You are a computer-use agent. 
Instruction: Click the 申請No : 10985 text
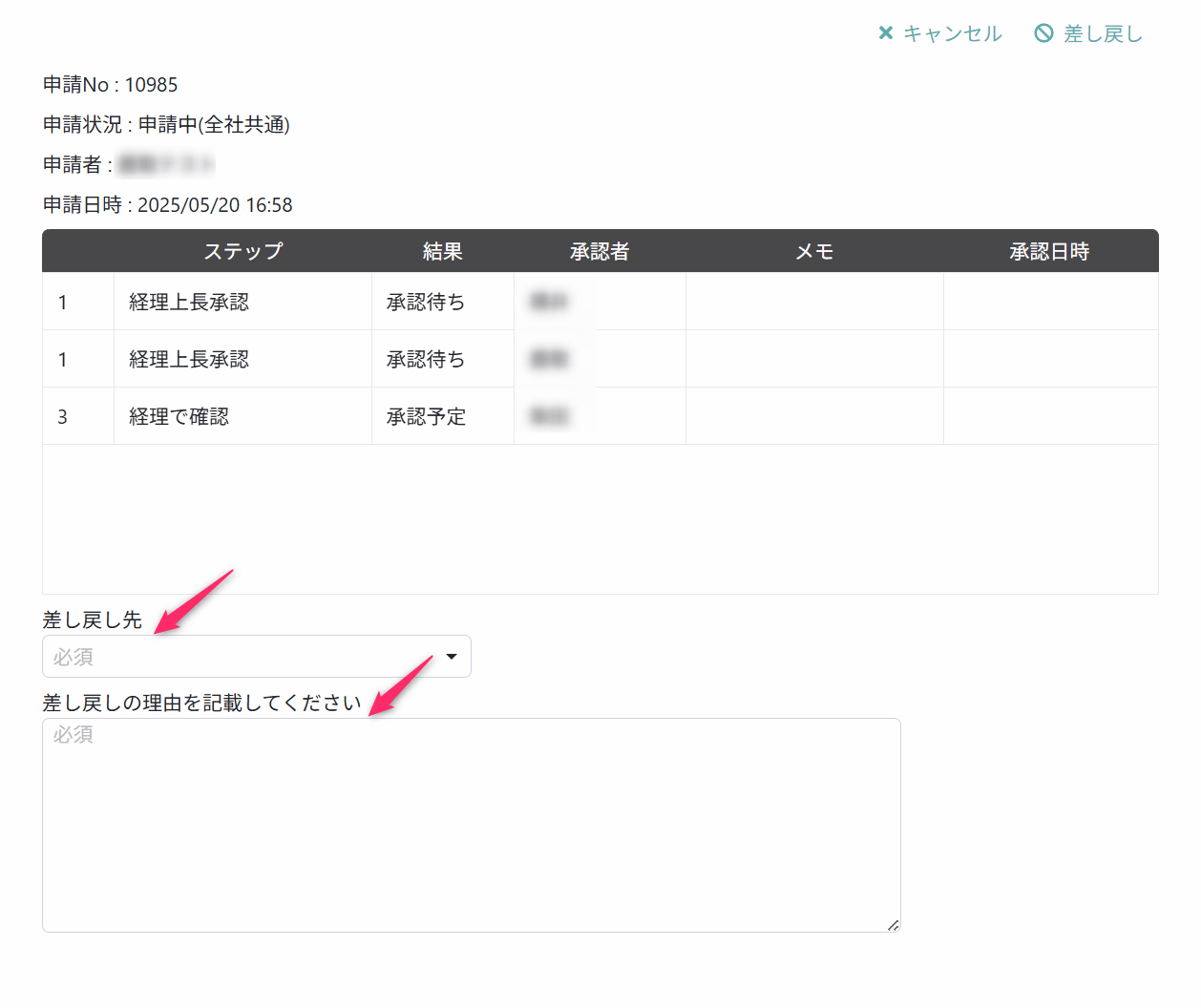pos(110,85)
